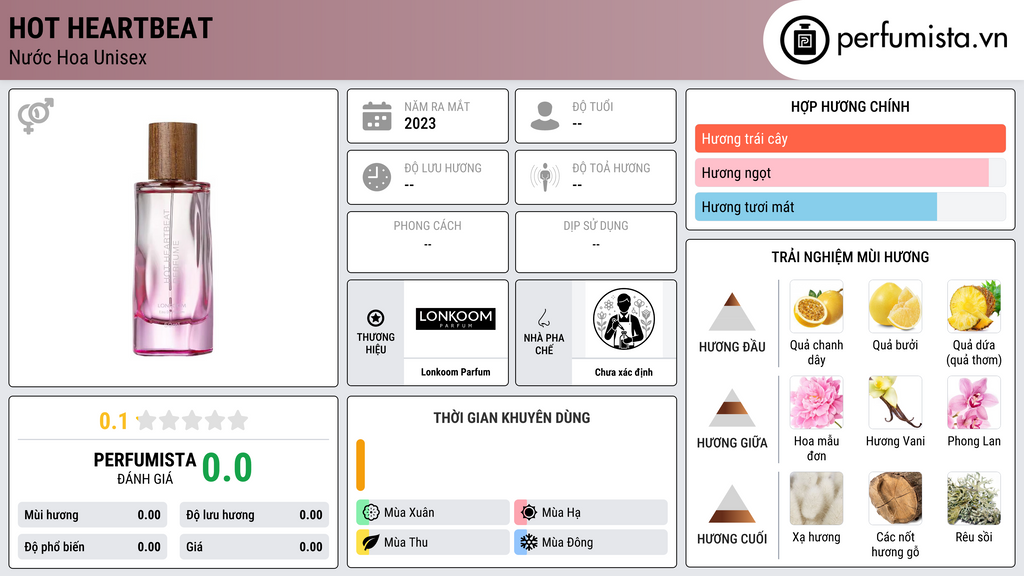Click the perfumista.vn site name text
This screenshot has width=1024, height=576.
[x=923, y=39]
